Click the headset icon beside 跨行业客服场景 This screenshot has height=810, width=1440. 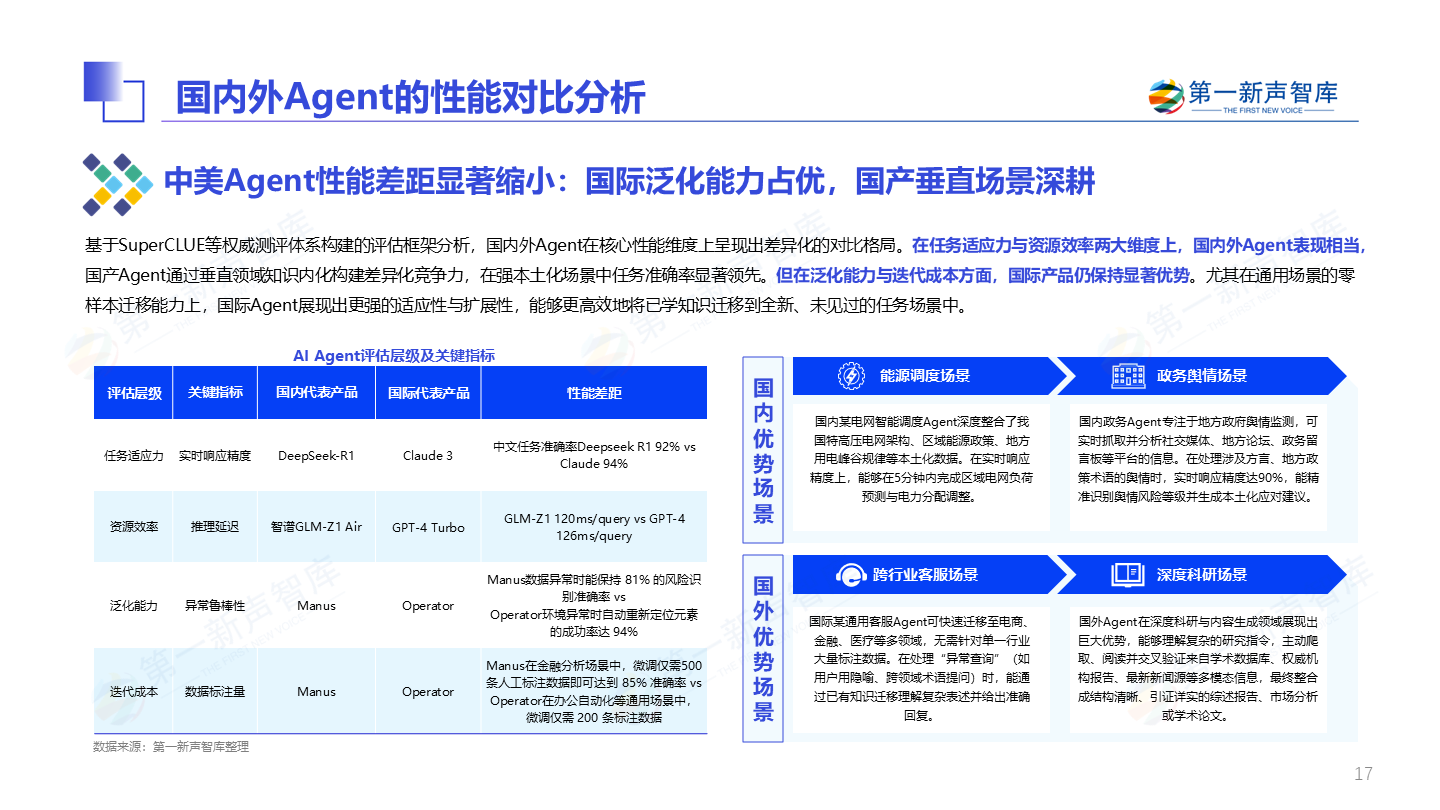click(x=851, y=575)
